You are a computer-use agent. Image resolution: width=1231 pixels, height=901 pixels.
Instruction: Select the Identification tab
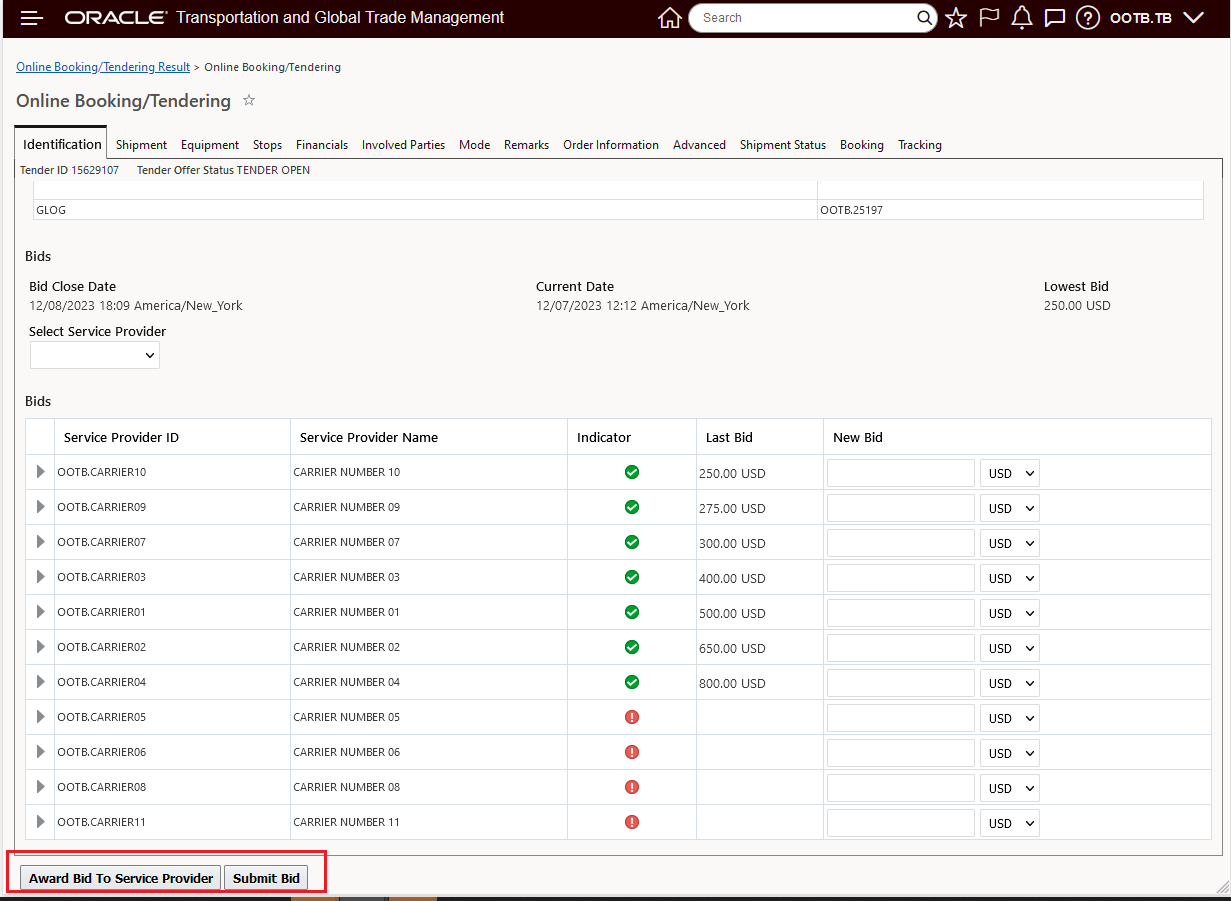[62, 144]
